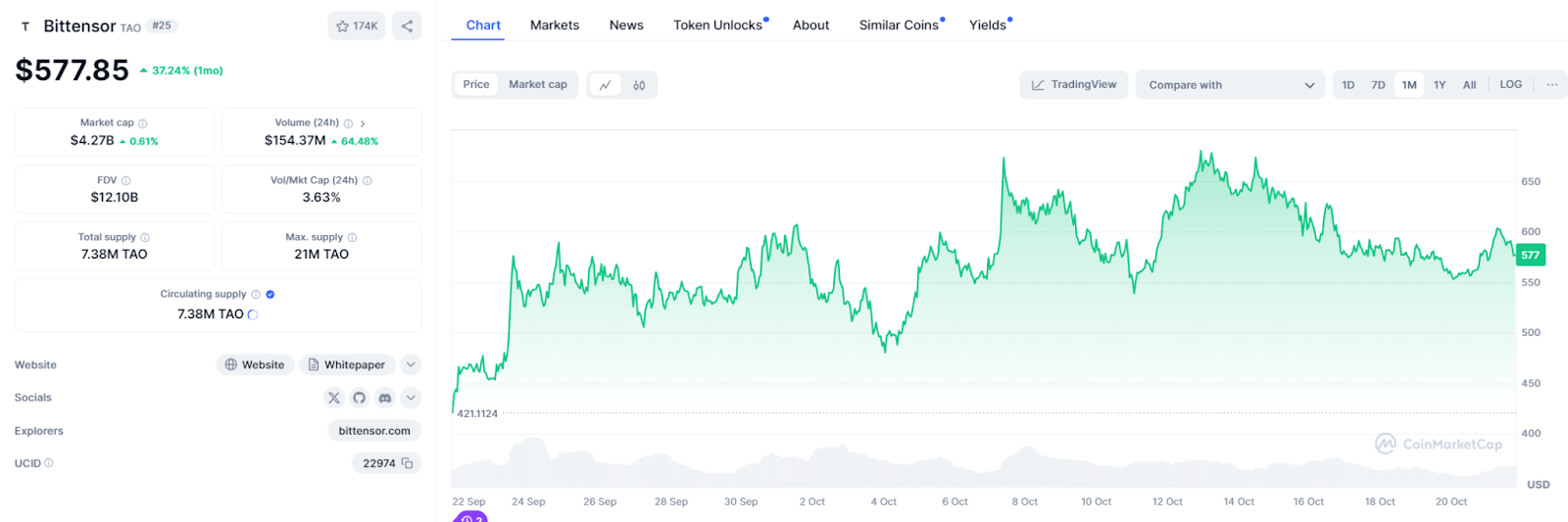This screenshot has width=1568, height=522.
Task: Copy UCID 22974 to clipboard
Action: [407, 463]
